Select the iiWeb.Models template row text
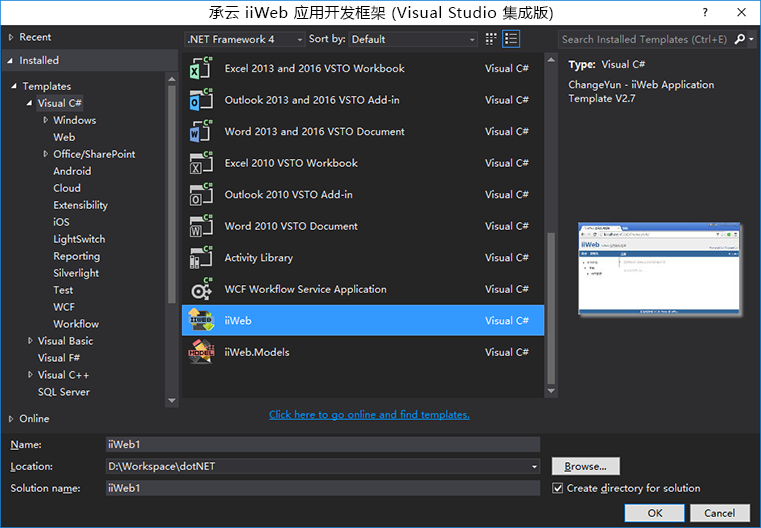 (x=257, y=352)
